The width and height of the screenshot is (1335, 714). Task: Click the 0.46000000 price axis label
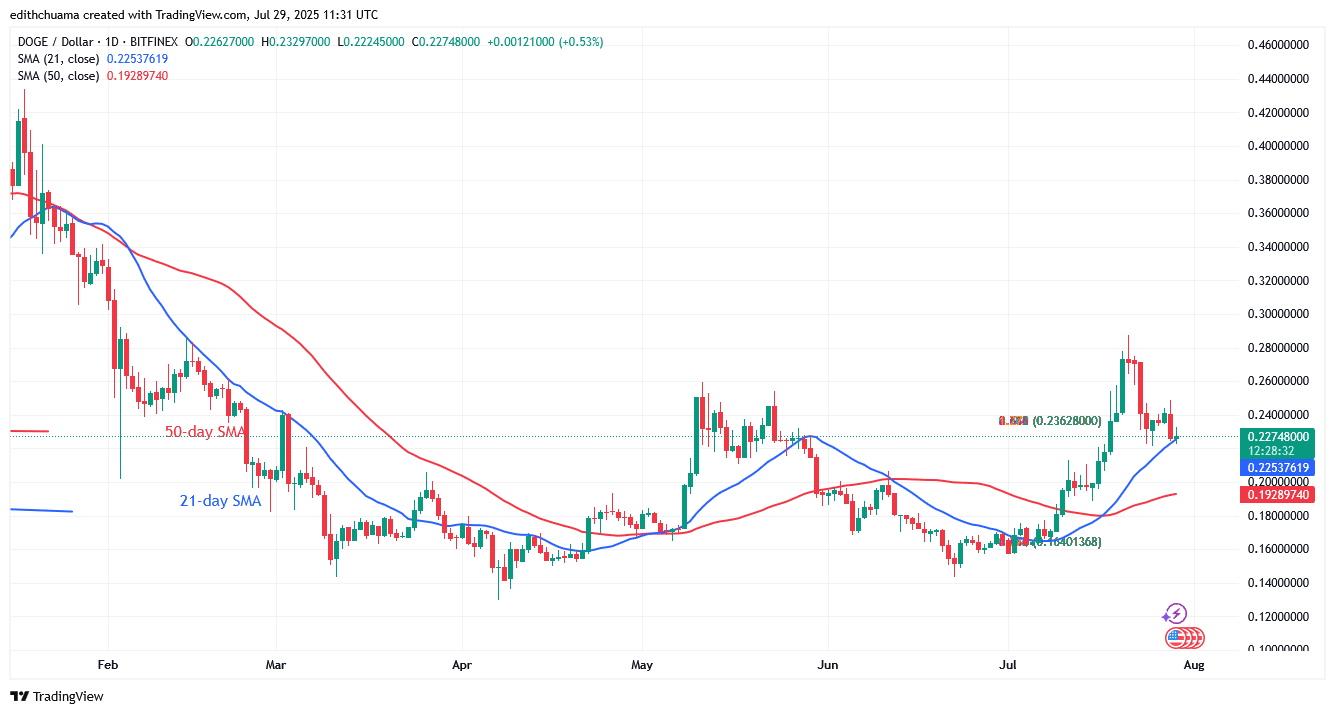click(x=1279, y=45)
